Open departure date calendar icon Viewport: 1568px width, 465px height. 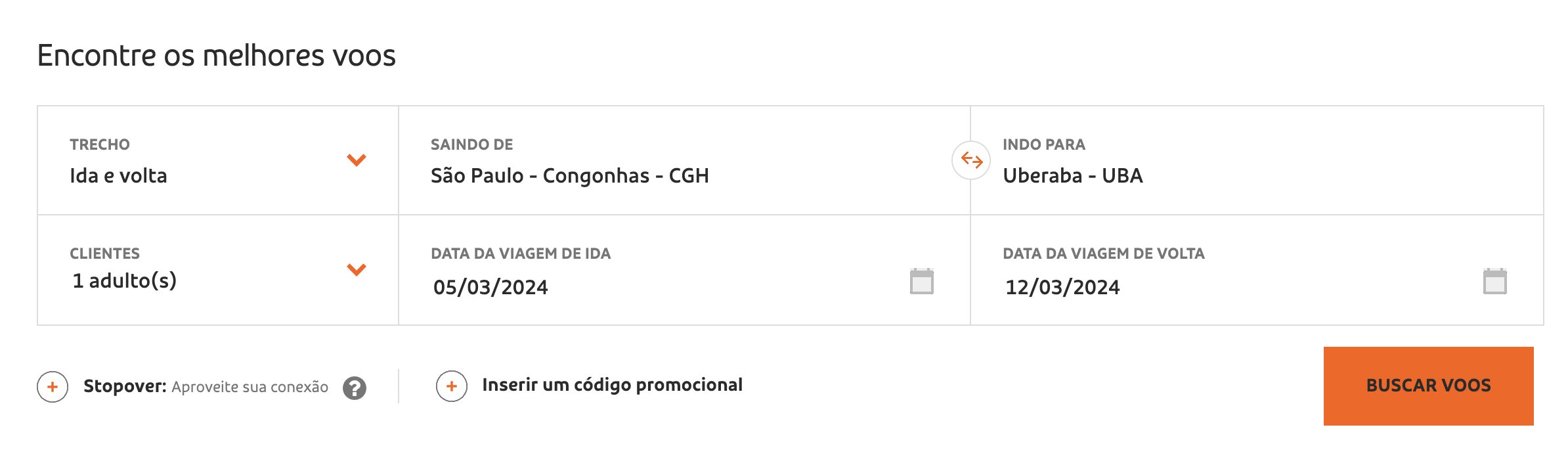click(922, 281)
